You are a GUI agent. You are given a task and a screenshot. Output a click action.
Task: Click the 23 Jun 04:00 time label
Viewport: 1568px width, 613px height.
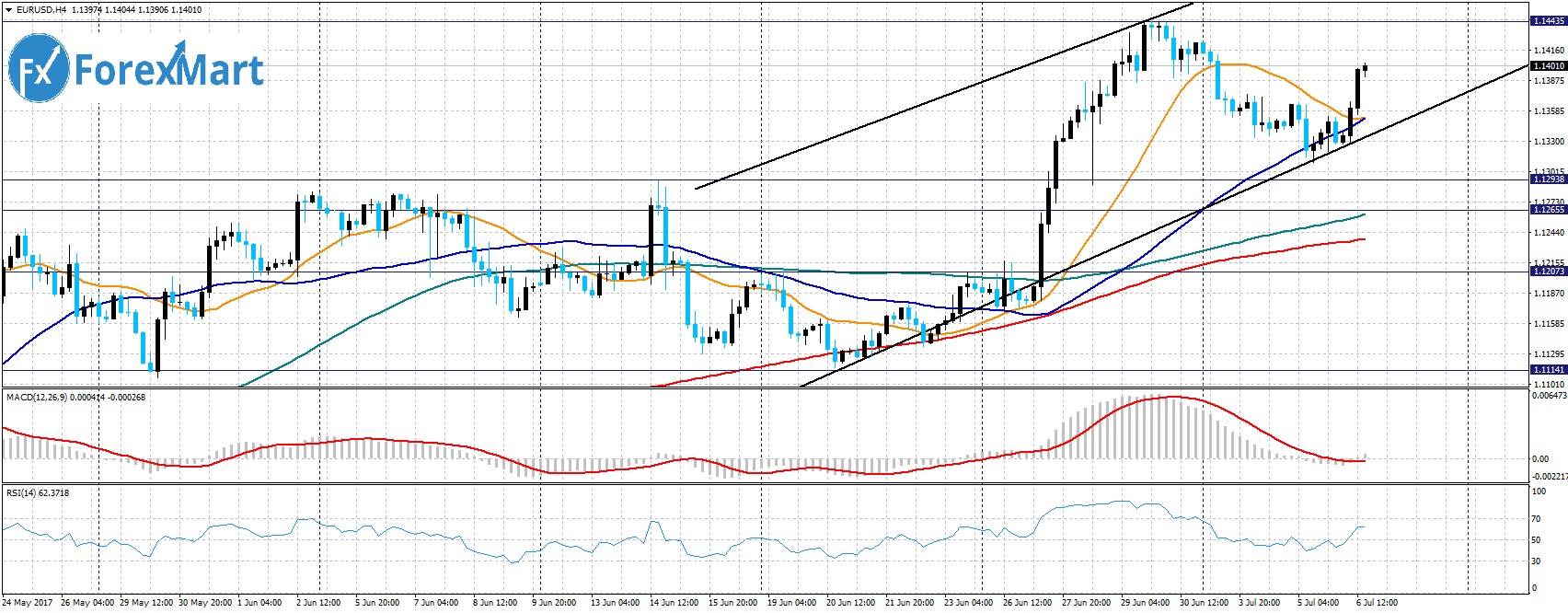[969, 603]
